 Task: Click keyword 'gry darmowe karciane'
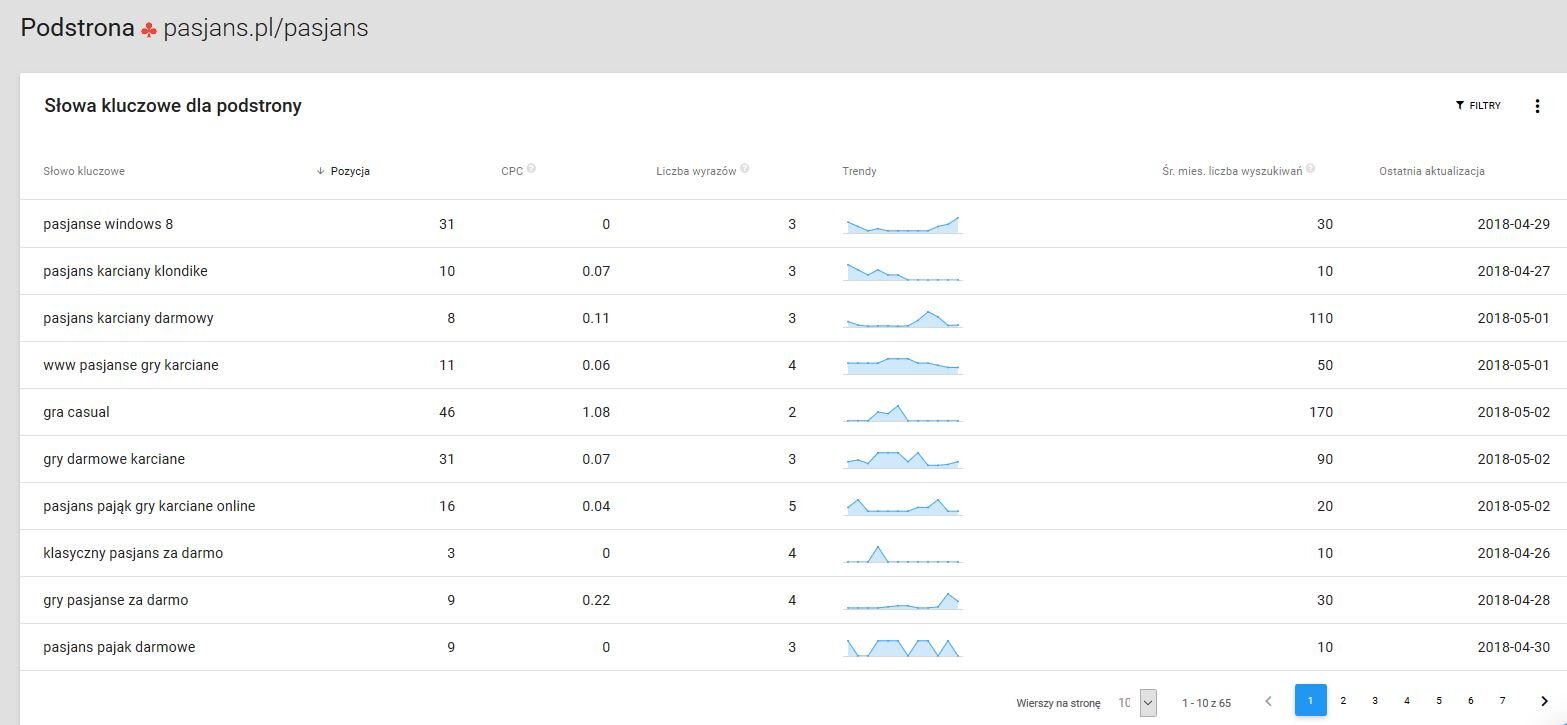click(114, 459)
